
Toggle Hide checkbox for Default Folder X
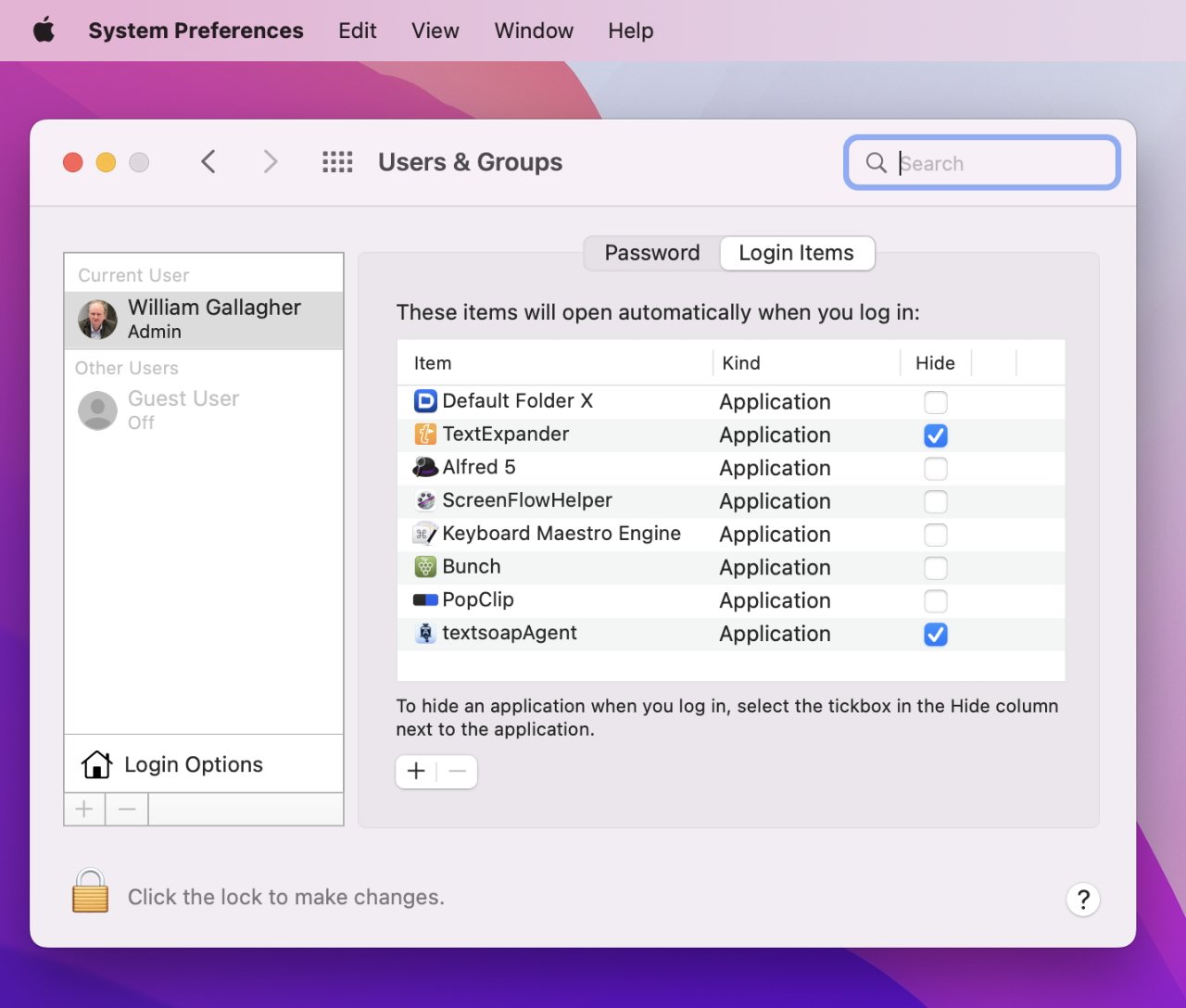click(936, 402)
